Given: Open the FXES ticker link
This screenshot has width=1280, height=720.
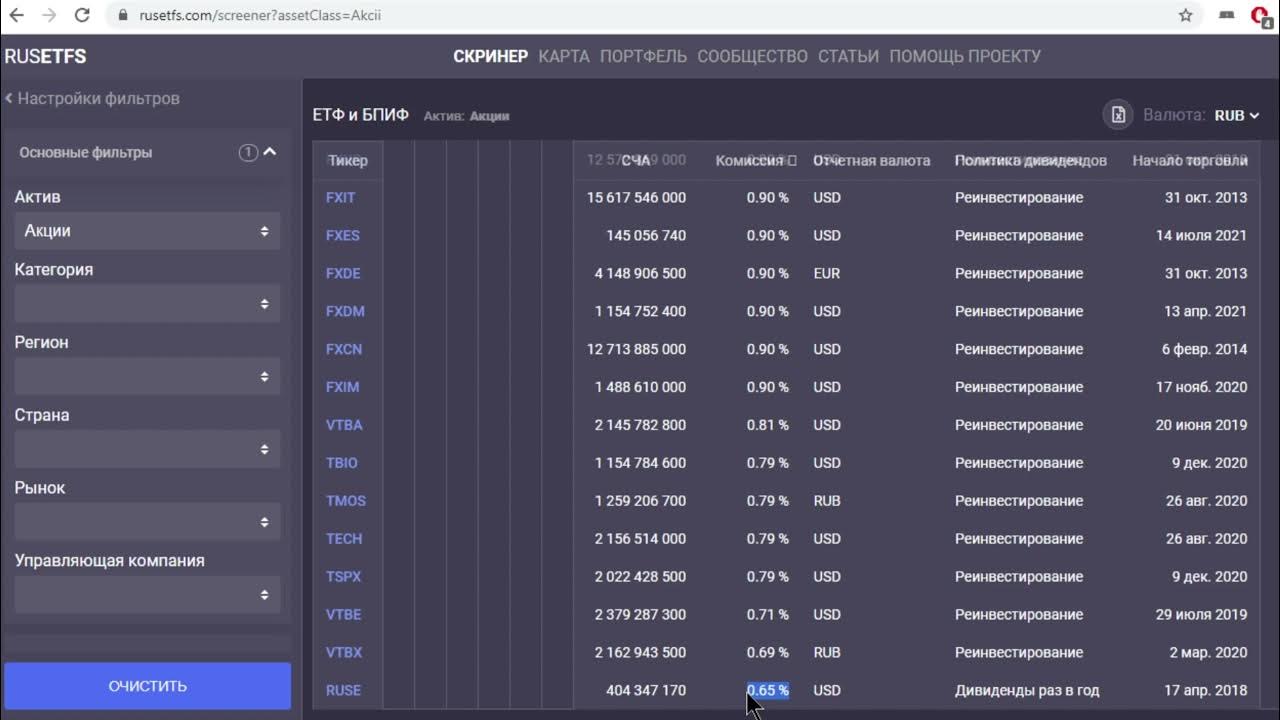Looking at the screenshot, I should 342,235.
